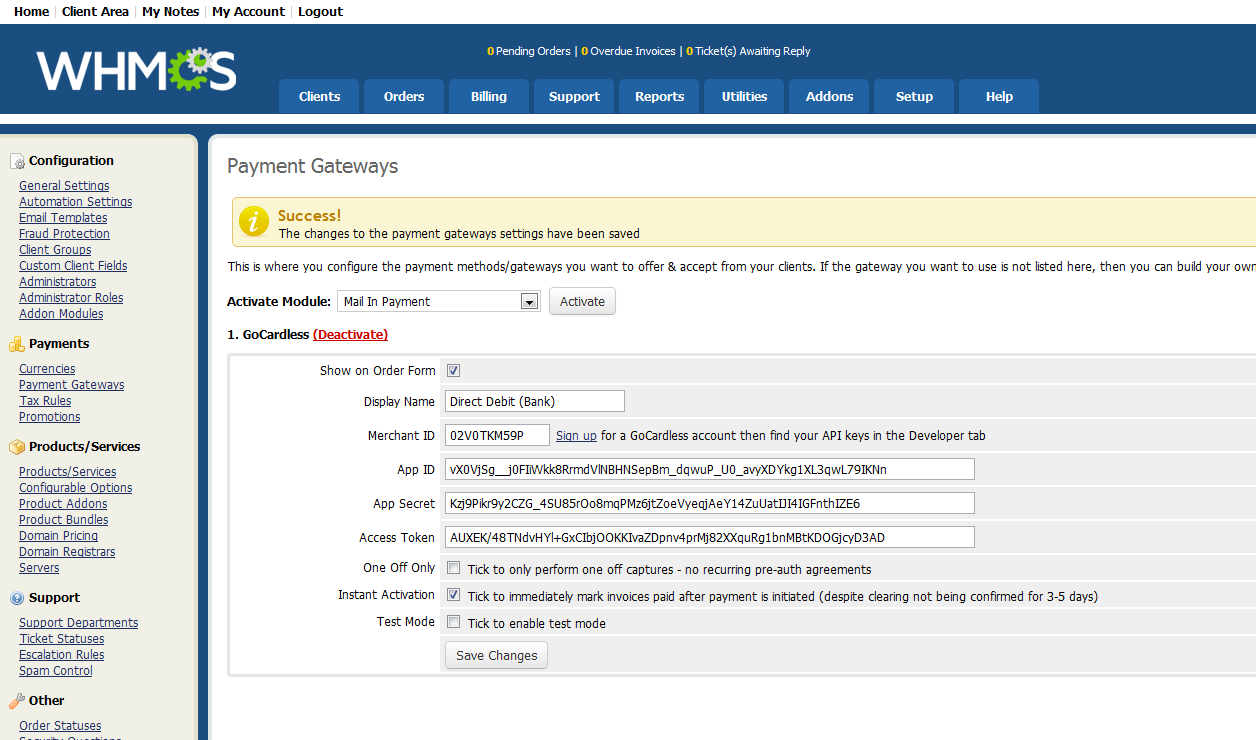This screenshot has width=1256, height=740.
Task: Click the Save Changes button
Action: [496, 656]
